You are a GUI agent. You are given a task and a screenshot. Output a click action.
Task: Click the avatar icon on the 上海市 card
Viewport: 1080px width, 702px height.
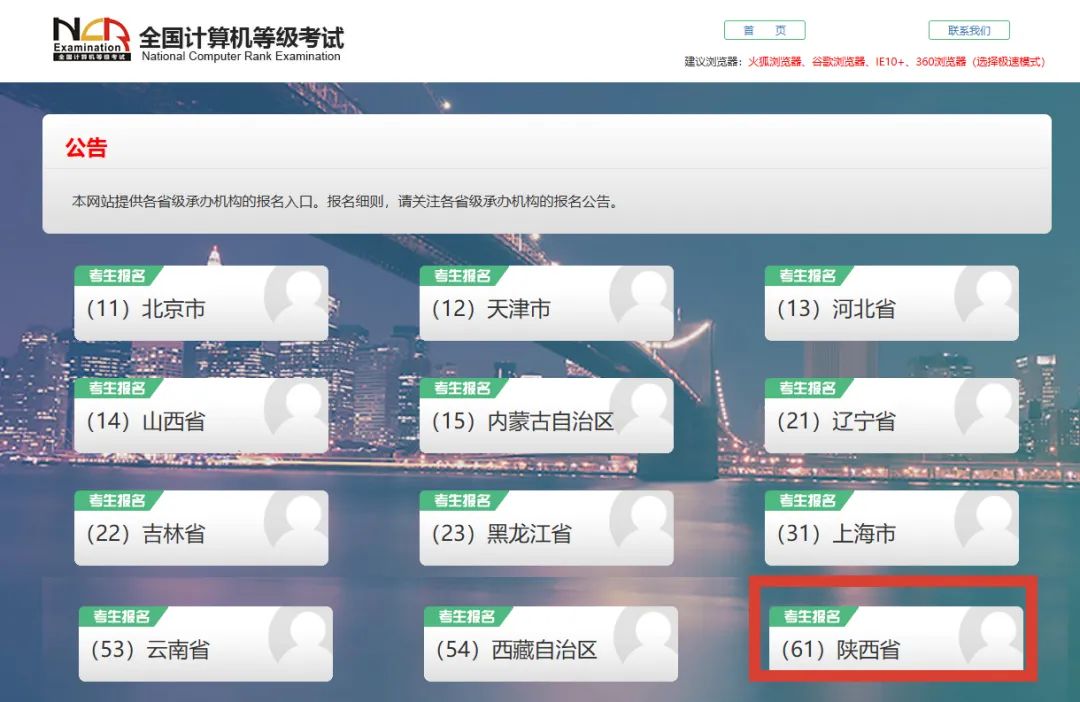point(987,522)
